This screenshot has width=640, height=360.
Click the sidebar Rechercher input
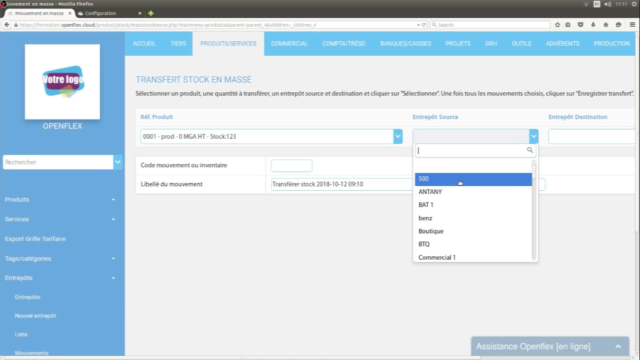point(58,162)
